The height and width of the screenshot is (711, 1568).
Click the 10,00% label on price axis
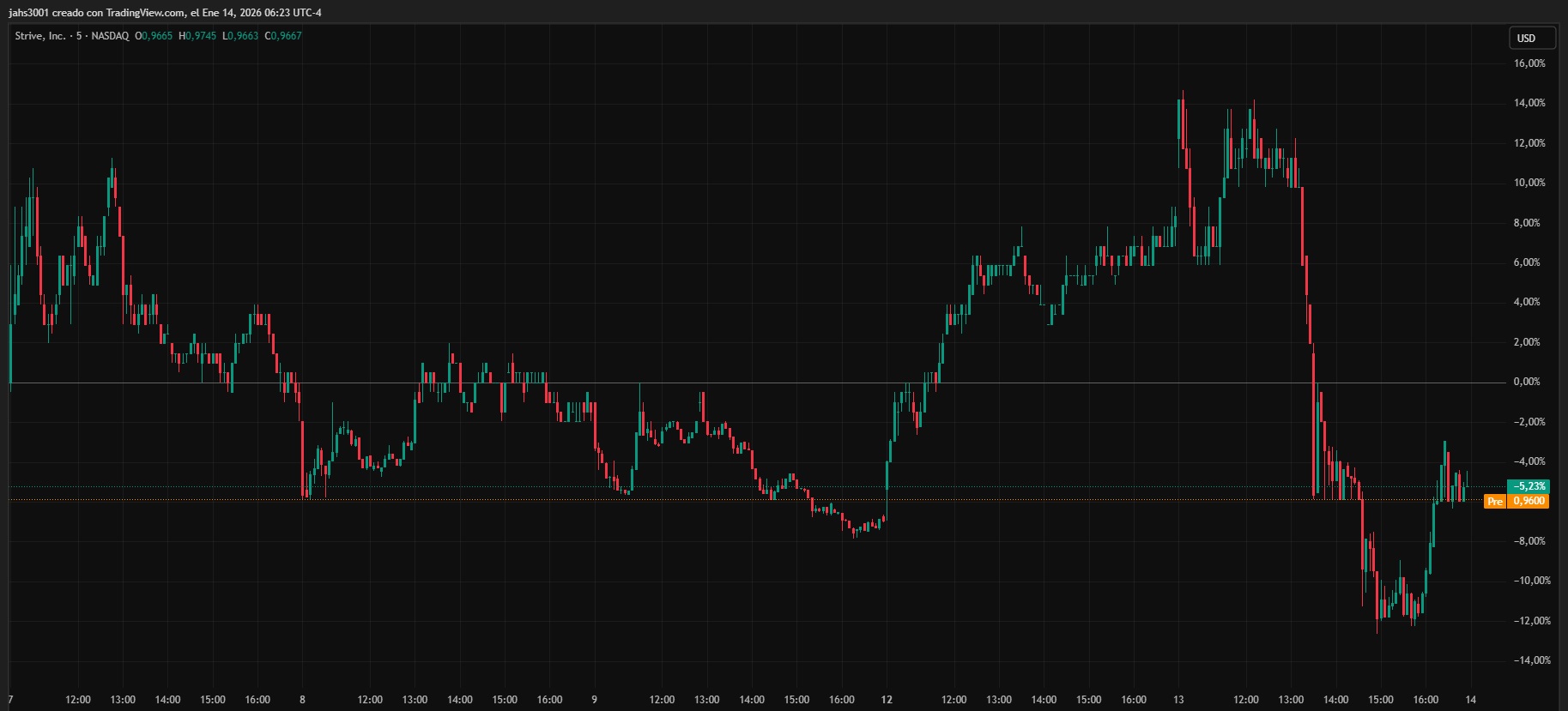(1529, 183)
